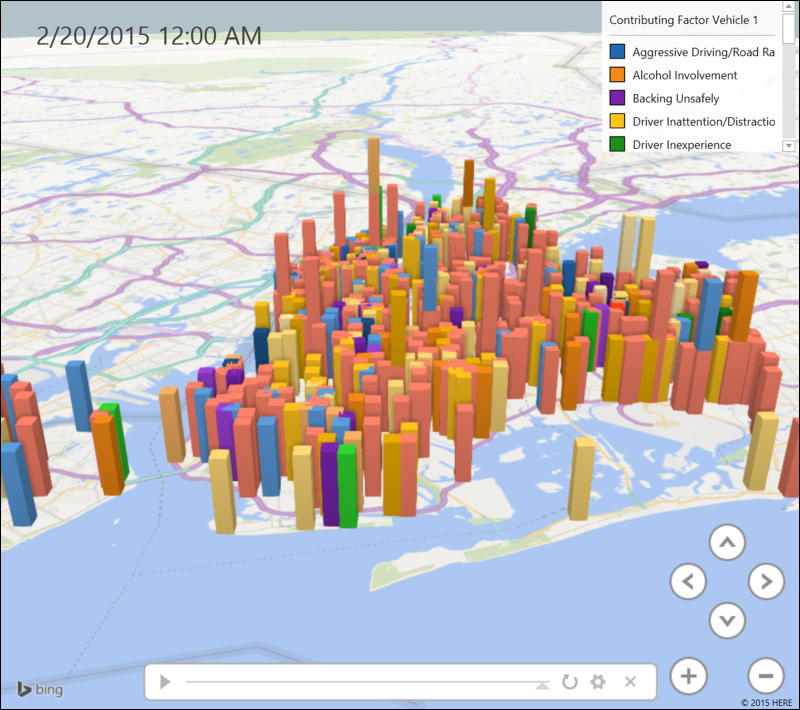Tilt the map up with the up arrow

(x=727, y=542)
